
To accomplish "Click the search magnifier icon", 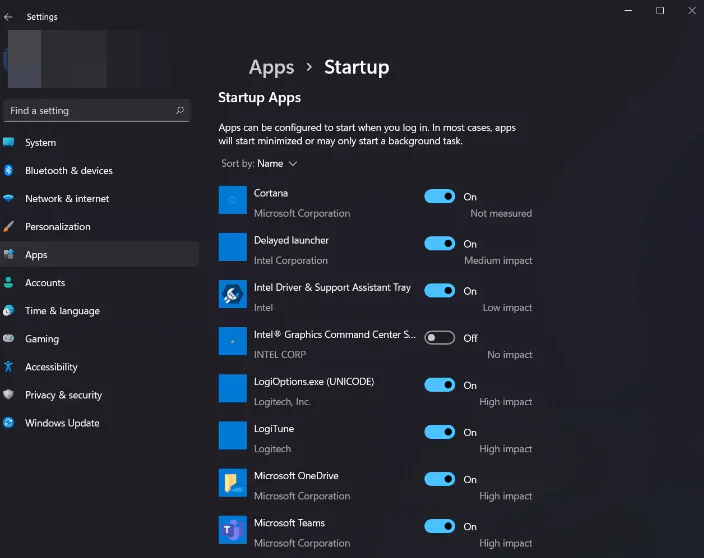I will [180, 111].
